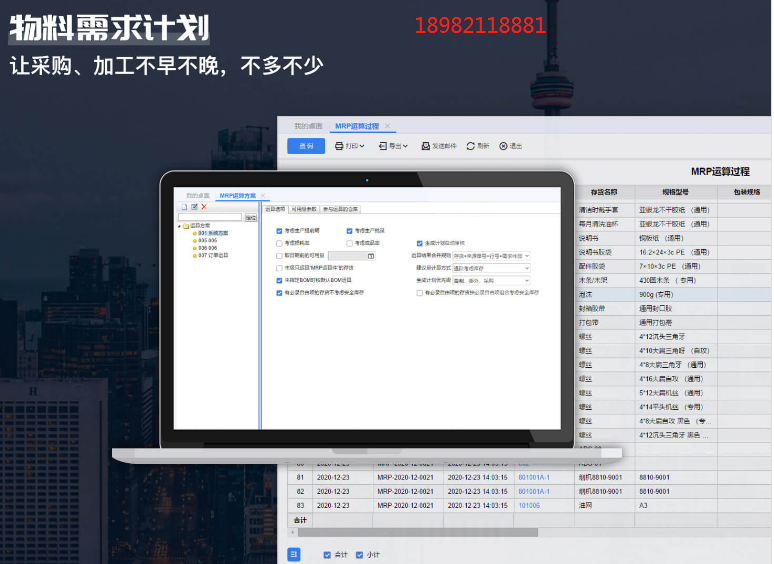Click the blue 查询 button
The width and height of the screenshot is (774, 564).
[x=306, y=146]
